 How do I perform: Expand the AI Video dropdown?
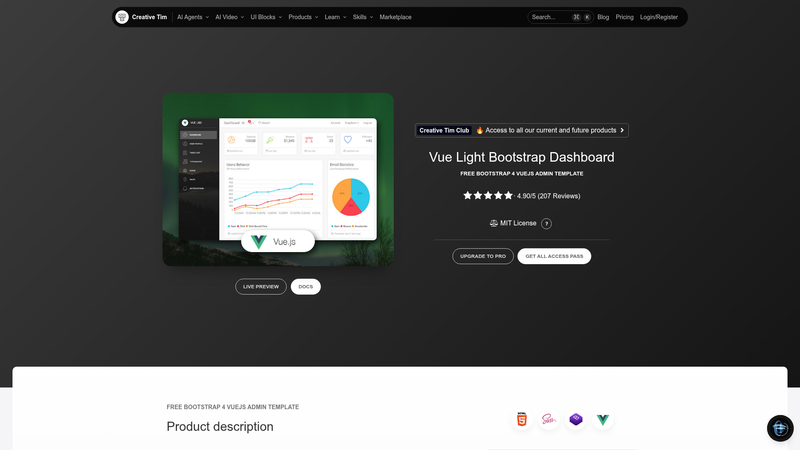pos(230,17)
